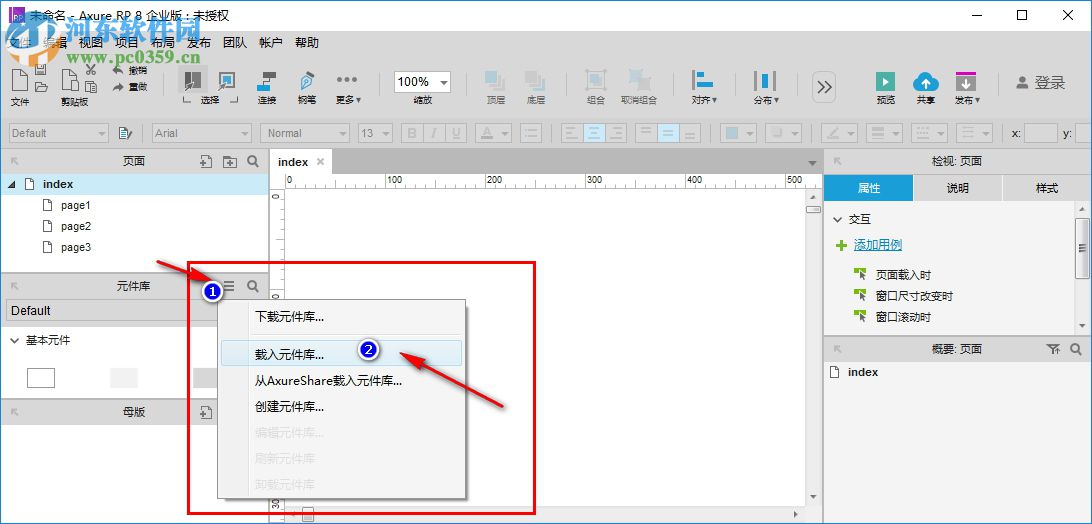Open the font size 13 dropdown
This screenshot has height=524, width=1092.
click(375, 133)
